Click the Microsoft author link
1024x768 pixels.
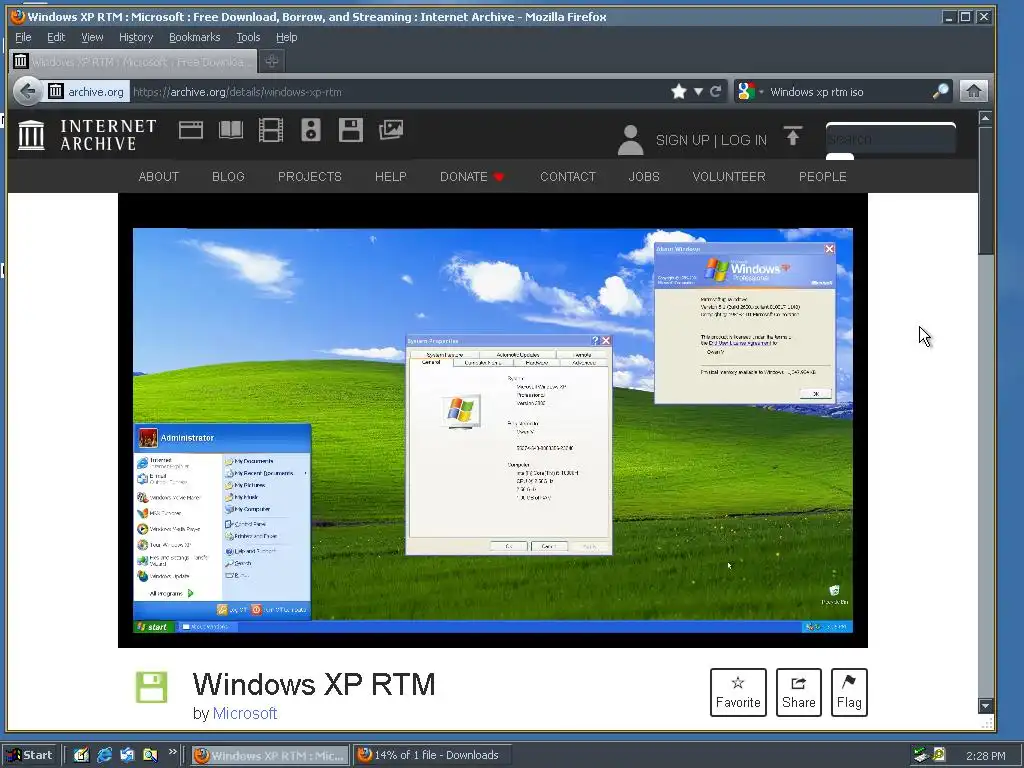pyautogui.click(x=245, y=713)
